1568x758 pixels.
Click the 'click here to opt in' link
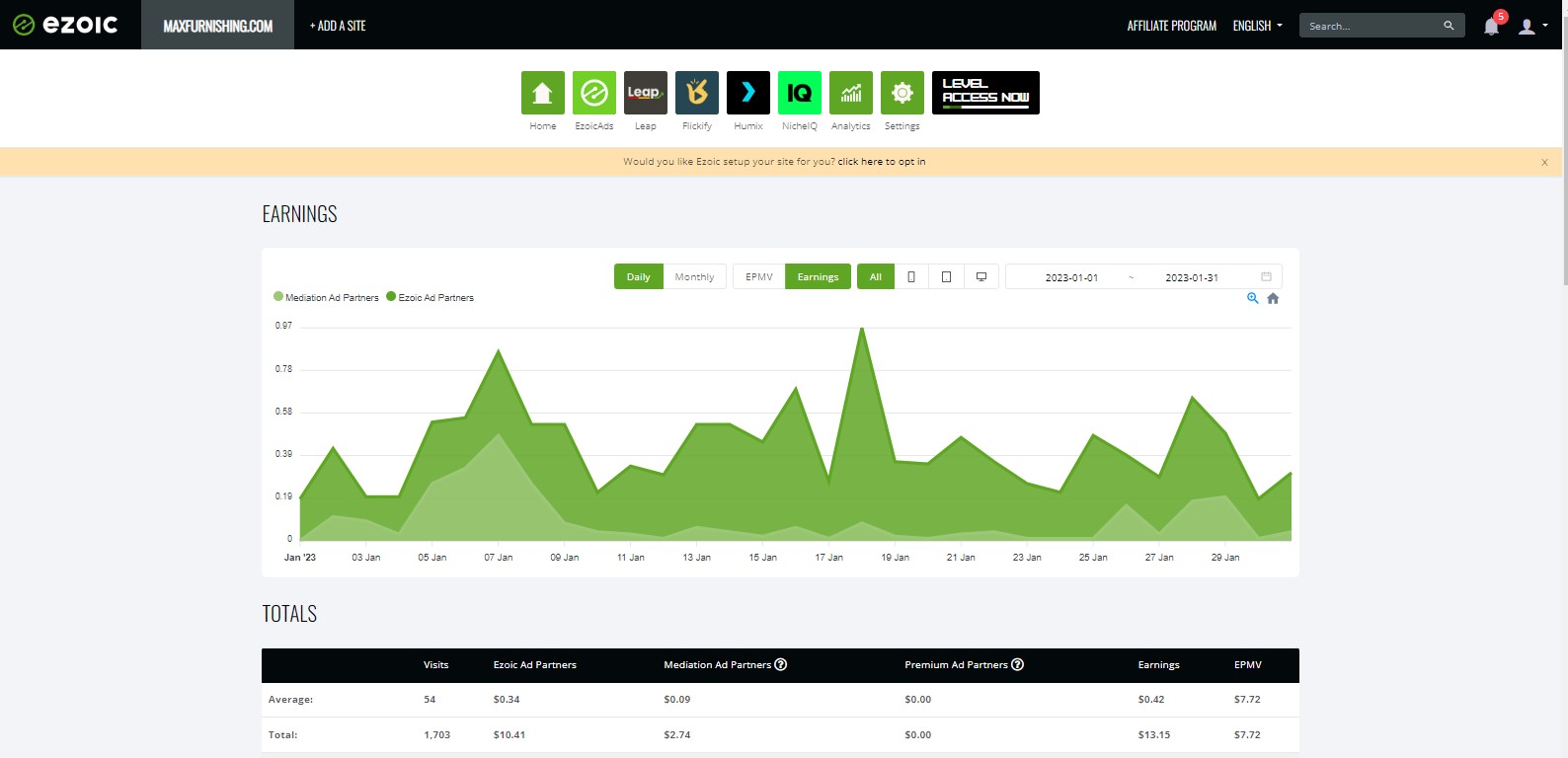coord(882,162)
